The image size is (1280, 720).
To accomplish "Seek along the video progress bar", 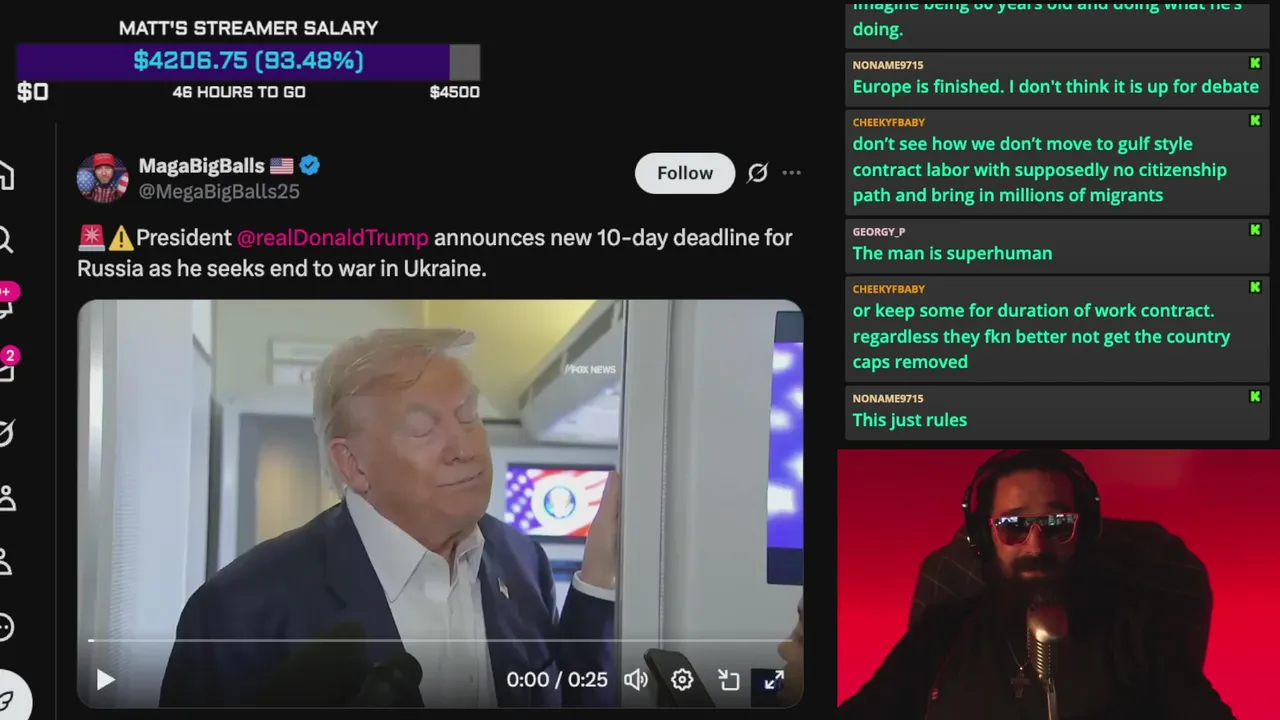I will click(440, 640).
